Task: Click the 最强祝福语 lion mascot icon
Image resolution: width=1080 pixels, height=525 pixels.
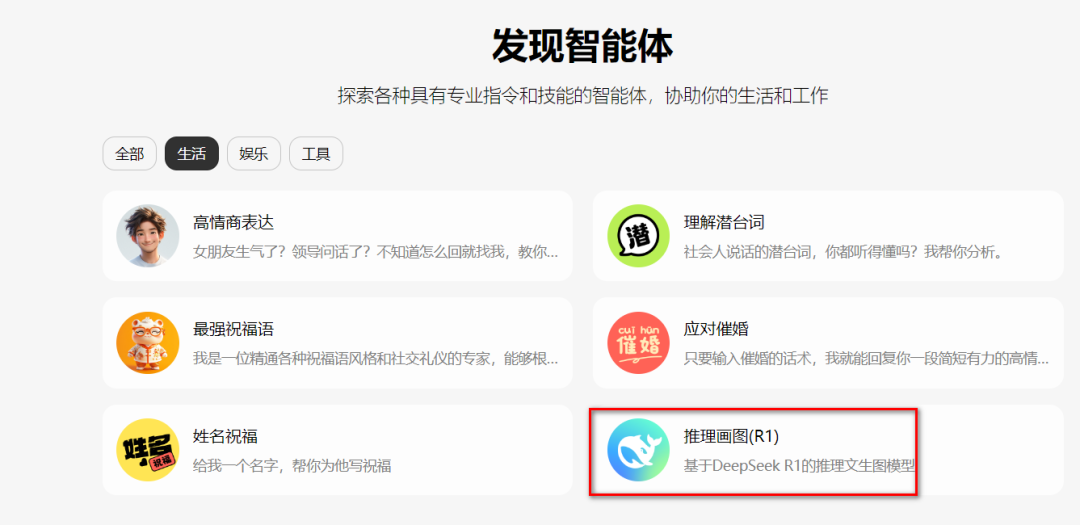Action: [x=147, y=342]
